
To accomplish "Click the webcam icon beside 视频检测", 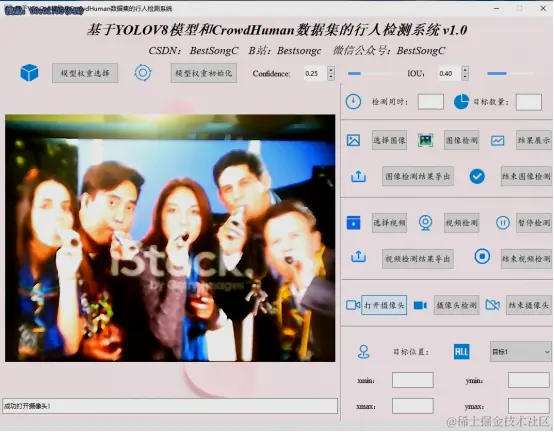I will point(425,223).
